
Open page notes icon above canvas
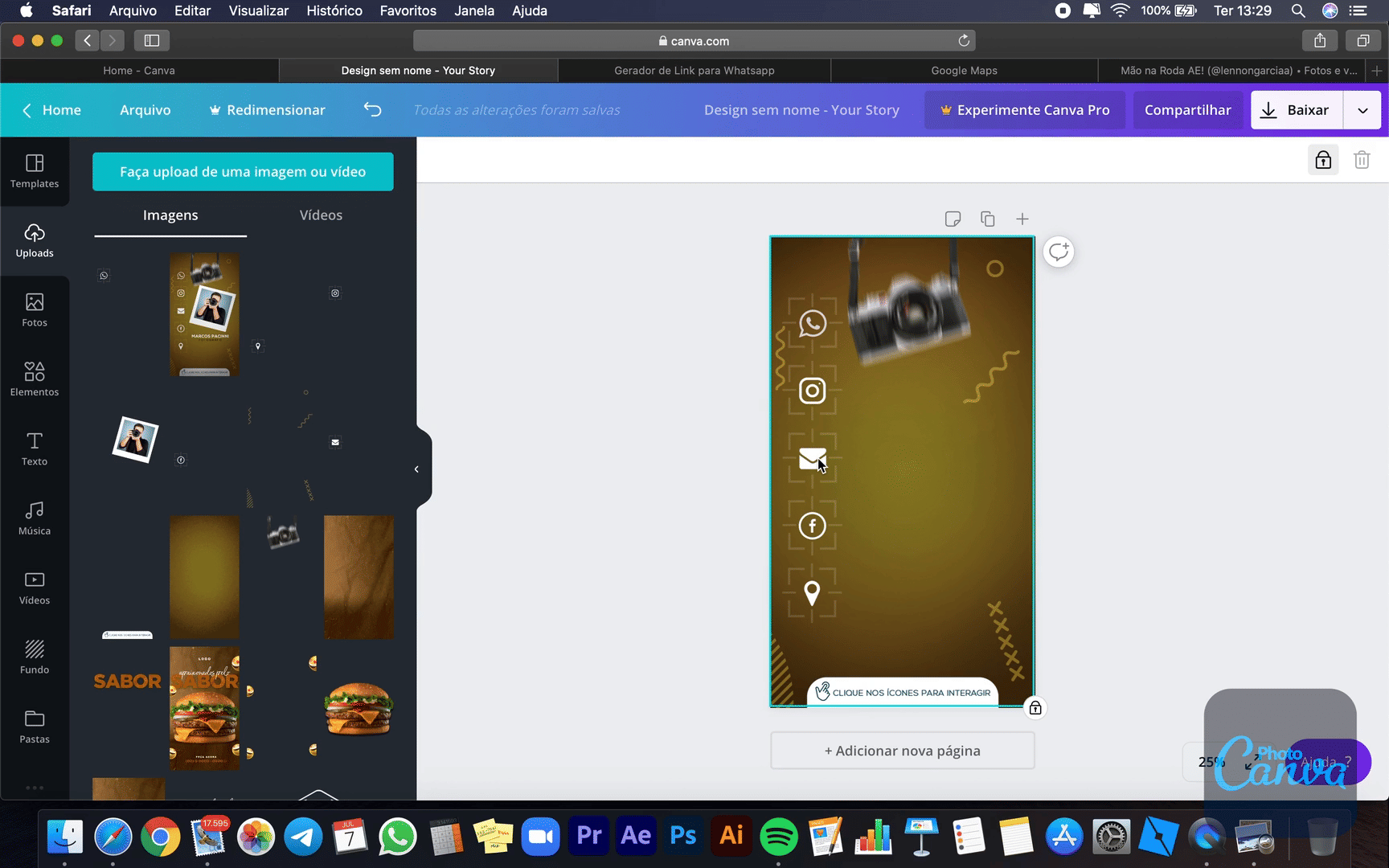tap(953, 219)
